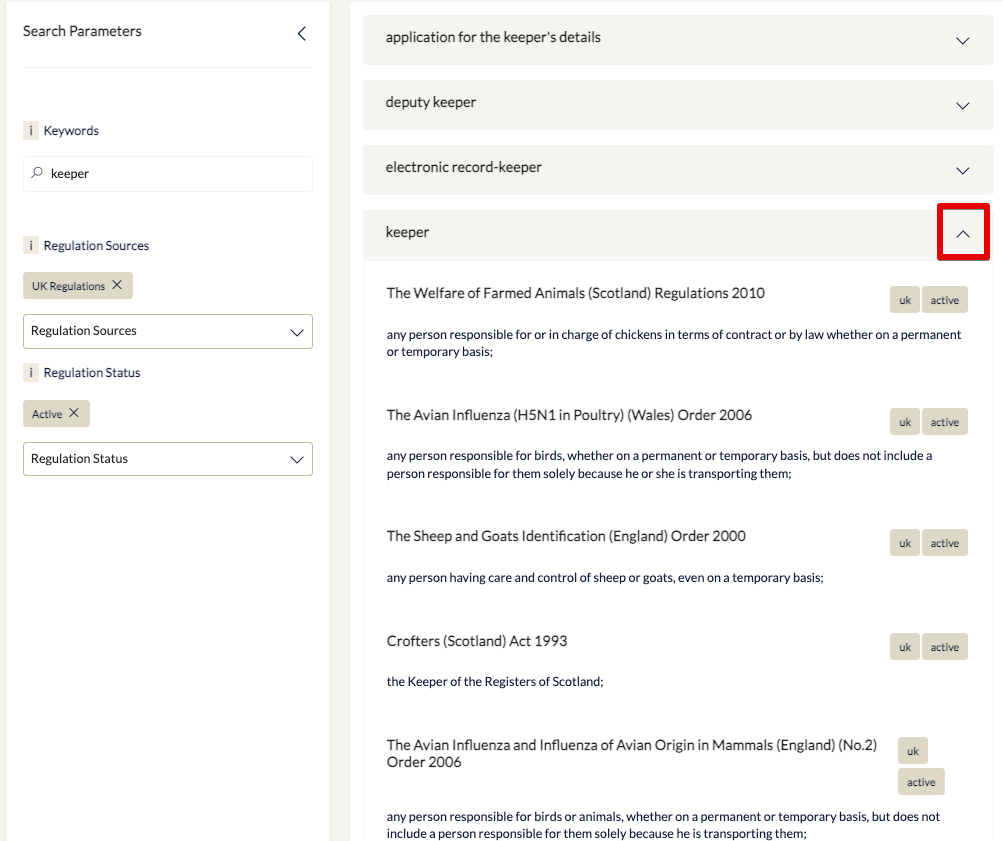This screenshot has height=841, width=1003.
Task: Click uk tag for Welfare of Farmed Animals regulation
Action: [x=904, y=300]
